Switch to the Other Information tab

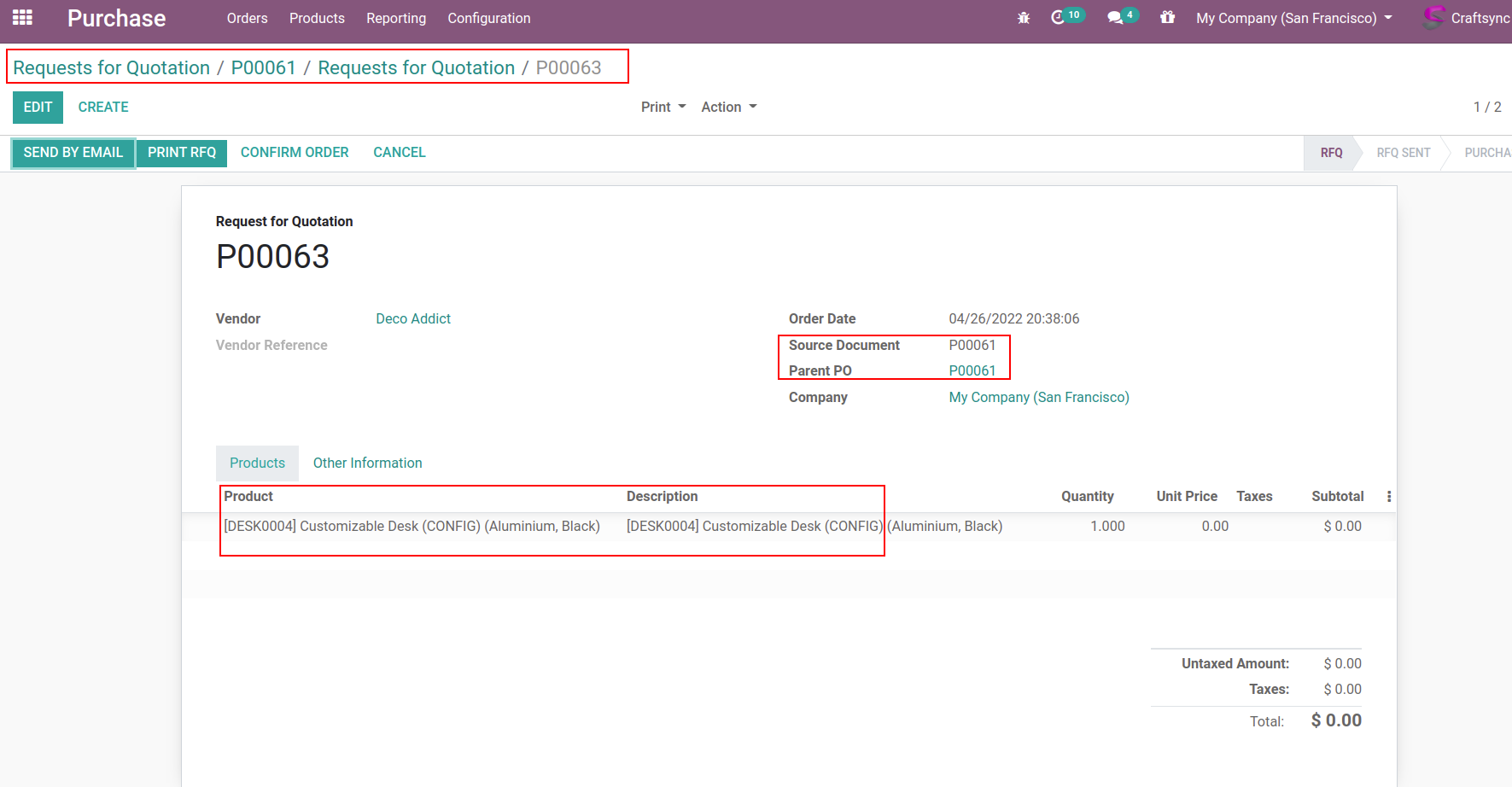click(x=367, y=463)
